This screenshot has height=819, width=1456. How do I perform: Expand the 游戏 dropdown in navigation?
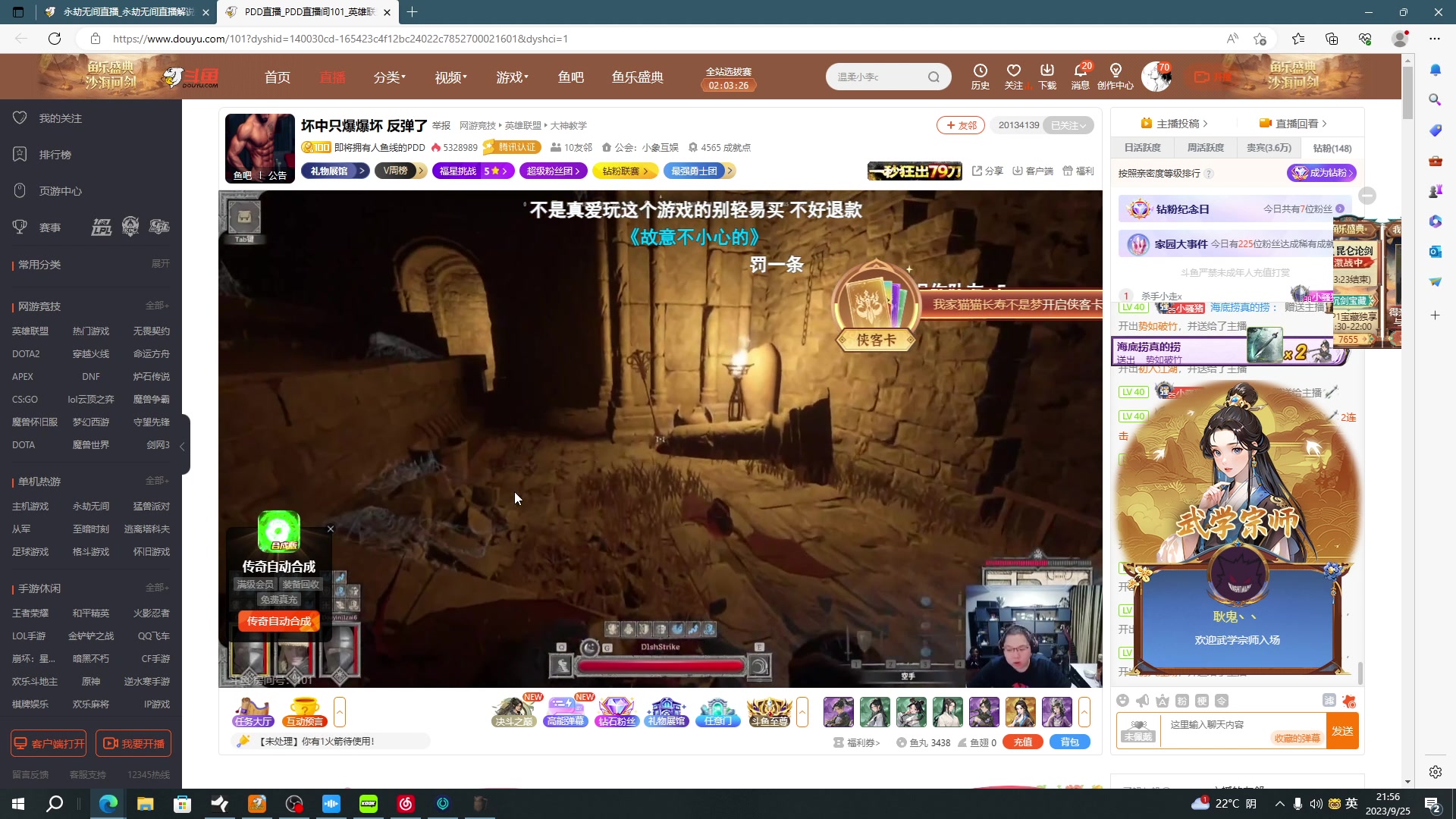tap(512, 77)
